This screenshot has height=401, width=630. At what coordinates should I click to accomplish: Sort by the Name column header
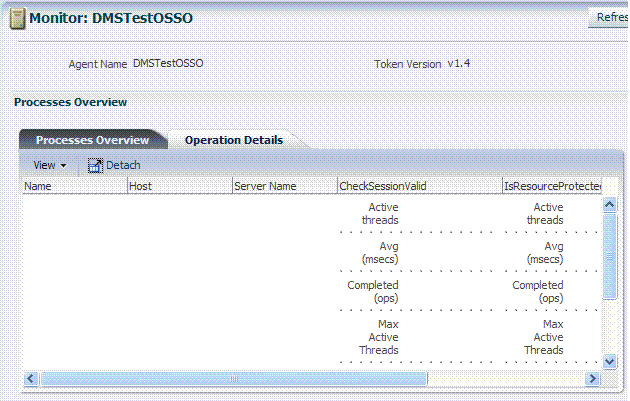pos(75,186)
